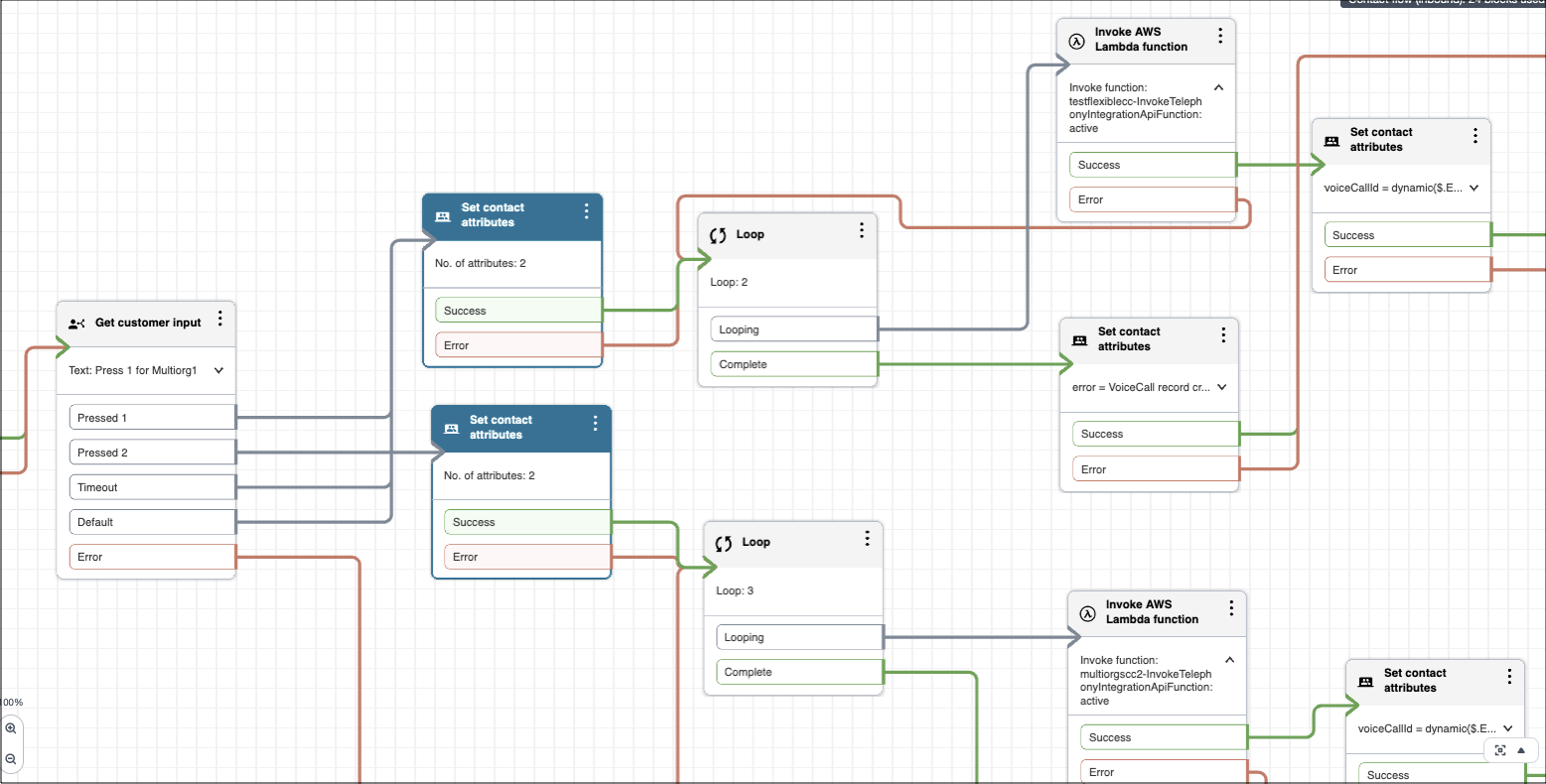This screenshot has width=1546, height=784.
Task: Click the 'Loop: 2' text
Action: pos(729,283)
